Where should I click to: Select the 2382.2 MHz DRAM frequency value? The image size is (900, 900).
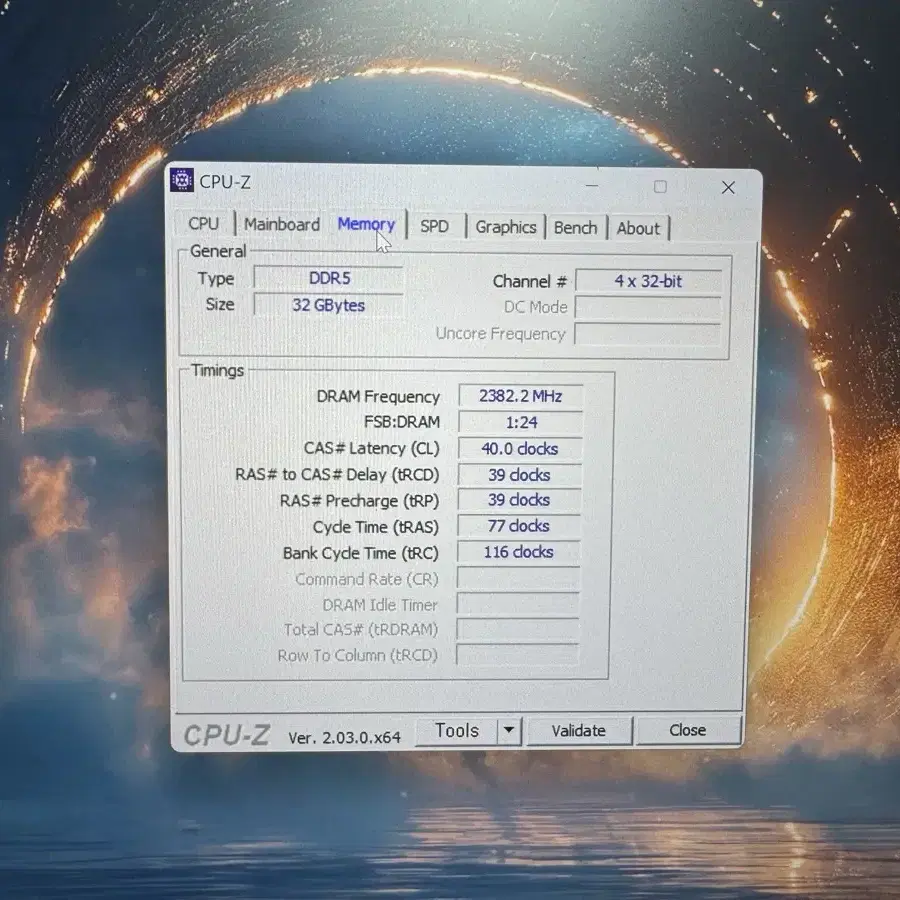(x=521, y=396)
